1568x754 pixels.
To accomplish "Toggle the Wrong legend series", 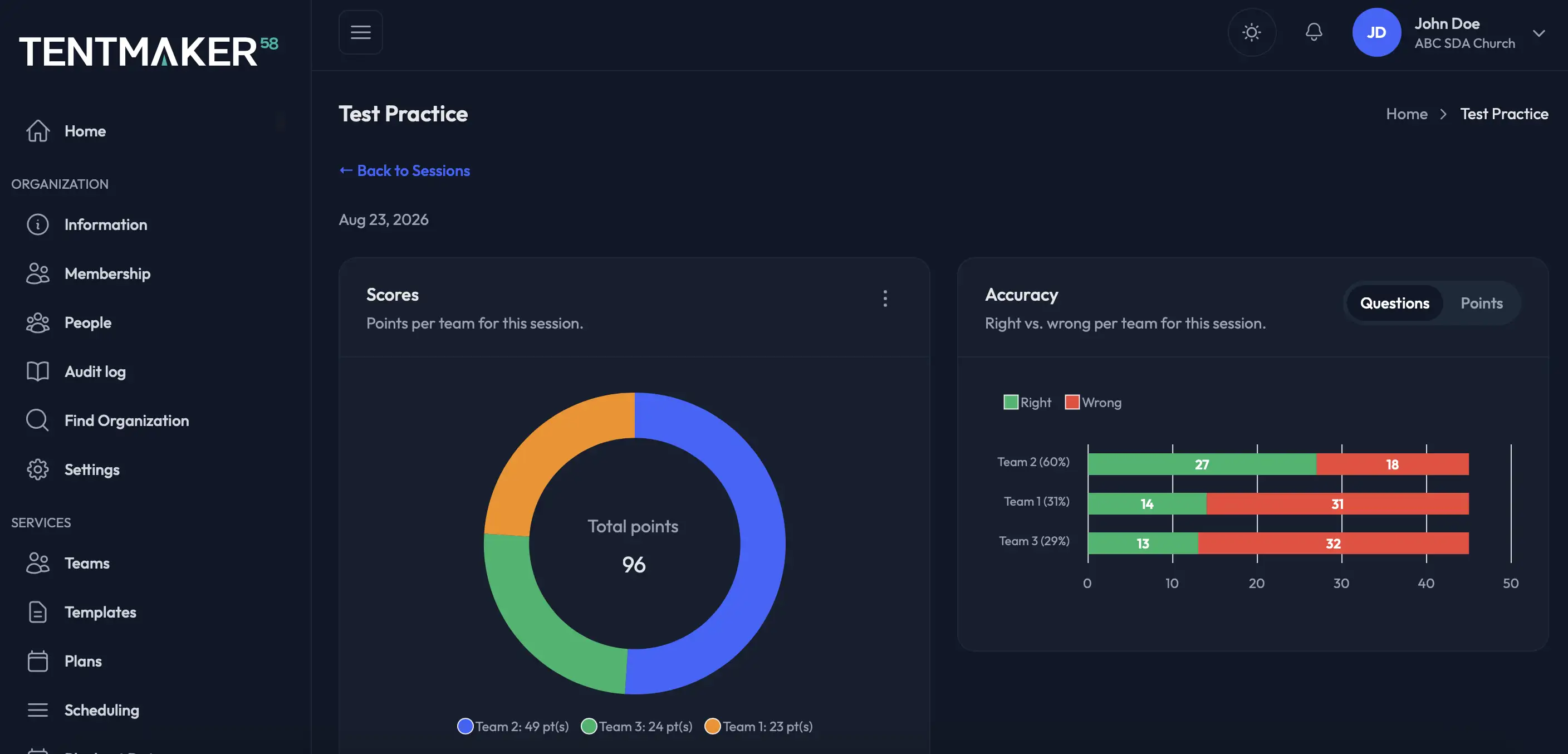I will pos(1093,402).
